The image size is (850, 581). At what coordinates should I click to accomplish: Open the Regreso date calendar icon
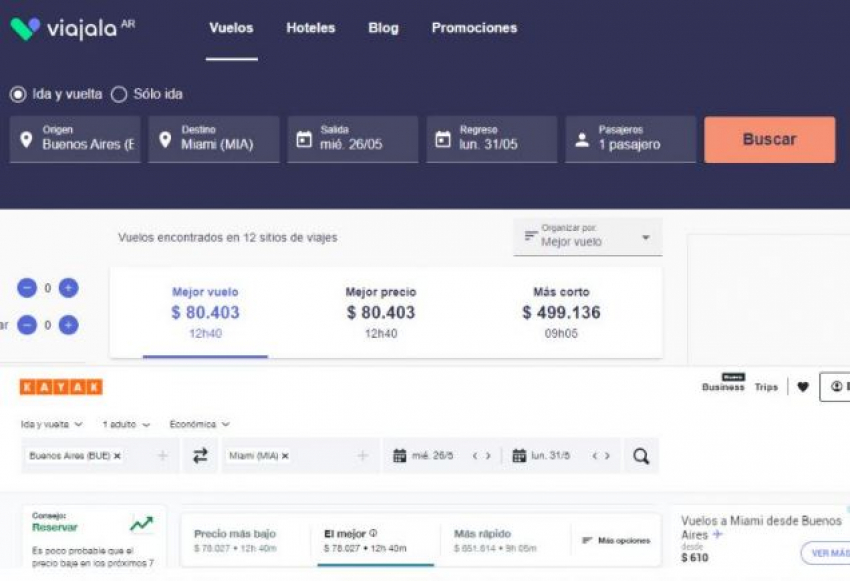coord(443,140)
